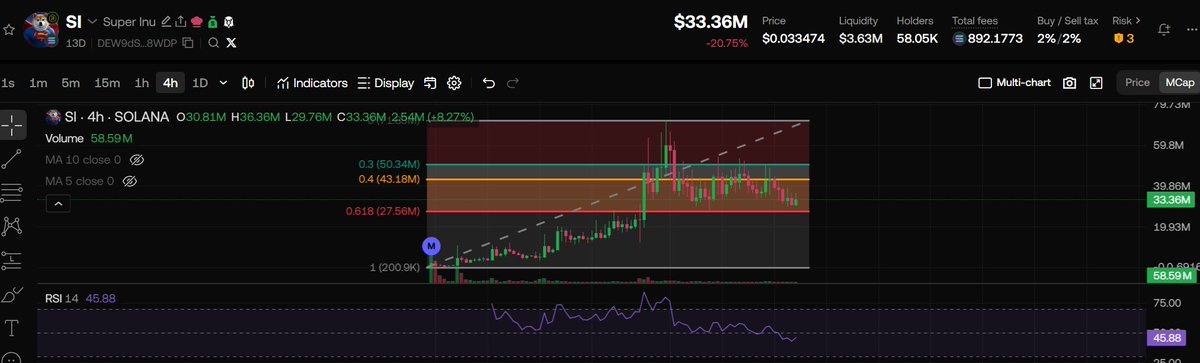The height and width of the screenshot is (363, 1200).
Task: Redo chart action
Action: click(513, 83)
